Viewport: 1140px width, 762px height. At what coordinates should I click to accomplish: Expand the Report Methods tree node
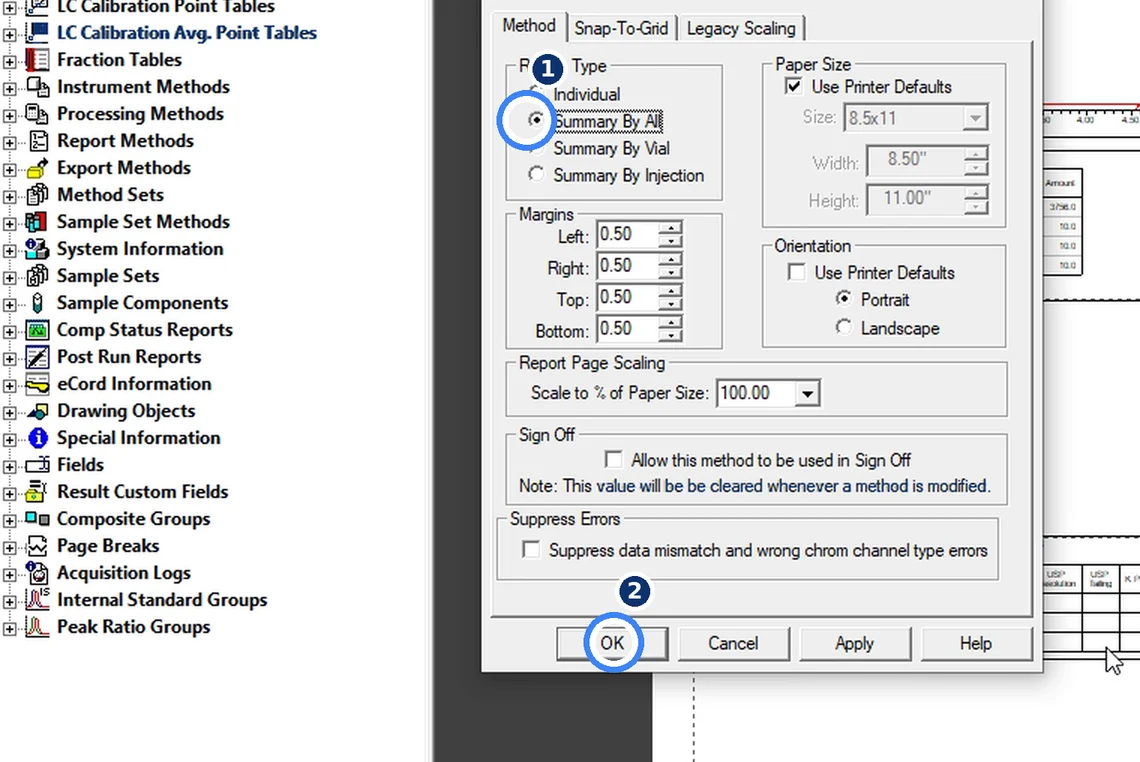click(x=9, y=143)
